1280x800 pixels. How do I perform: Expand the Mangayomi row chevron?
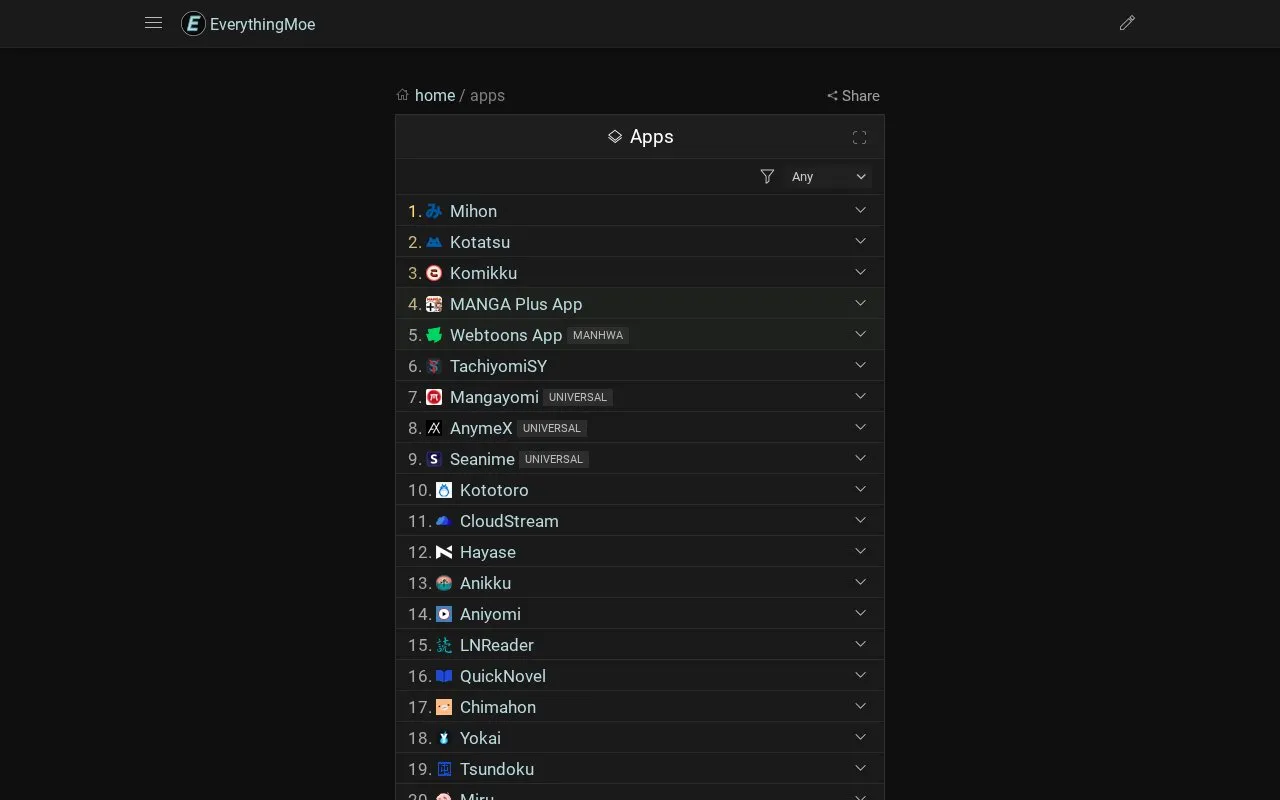pyautogui.click(x=860, y=396)
